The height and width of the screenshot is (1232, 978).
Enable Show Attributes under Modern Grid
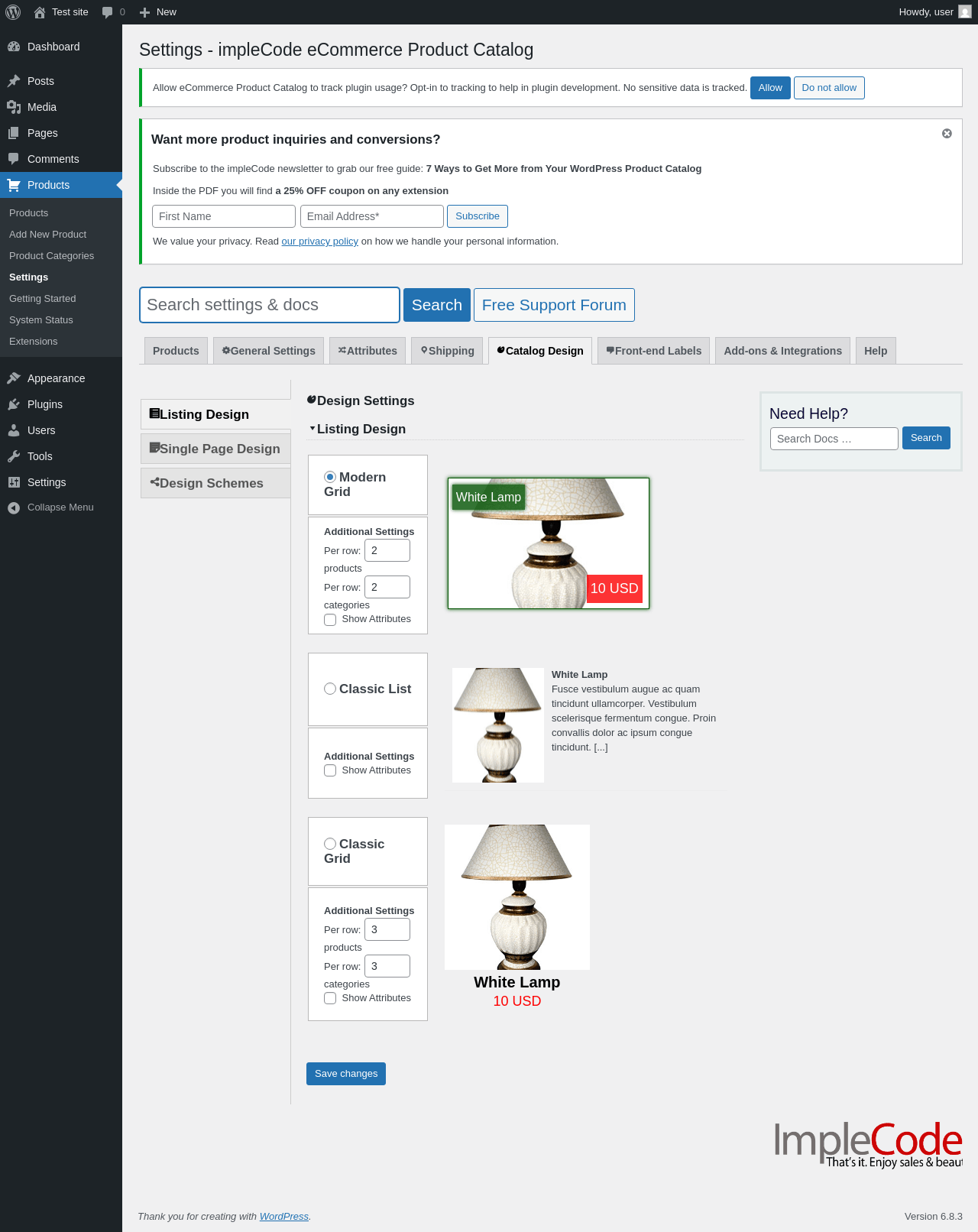pyautogui.click(x=330, y=620)
